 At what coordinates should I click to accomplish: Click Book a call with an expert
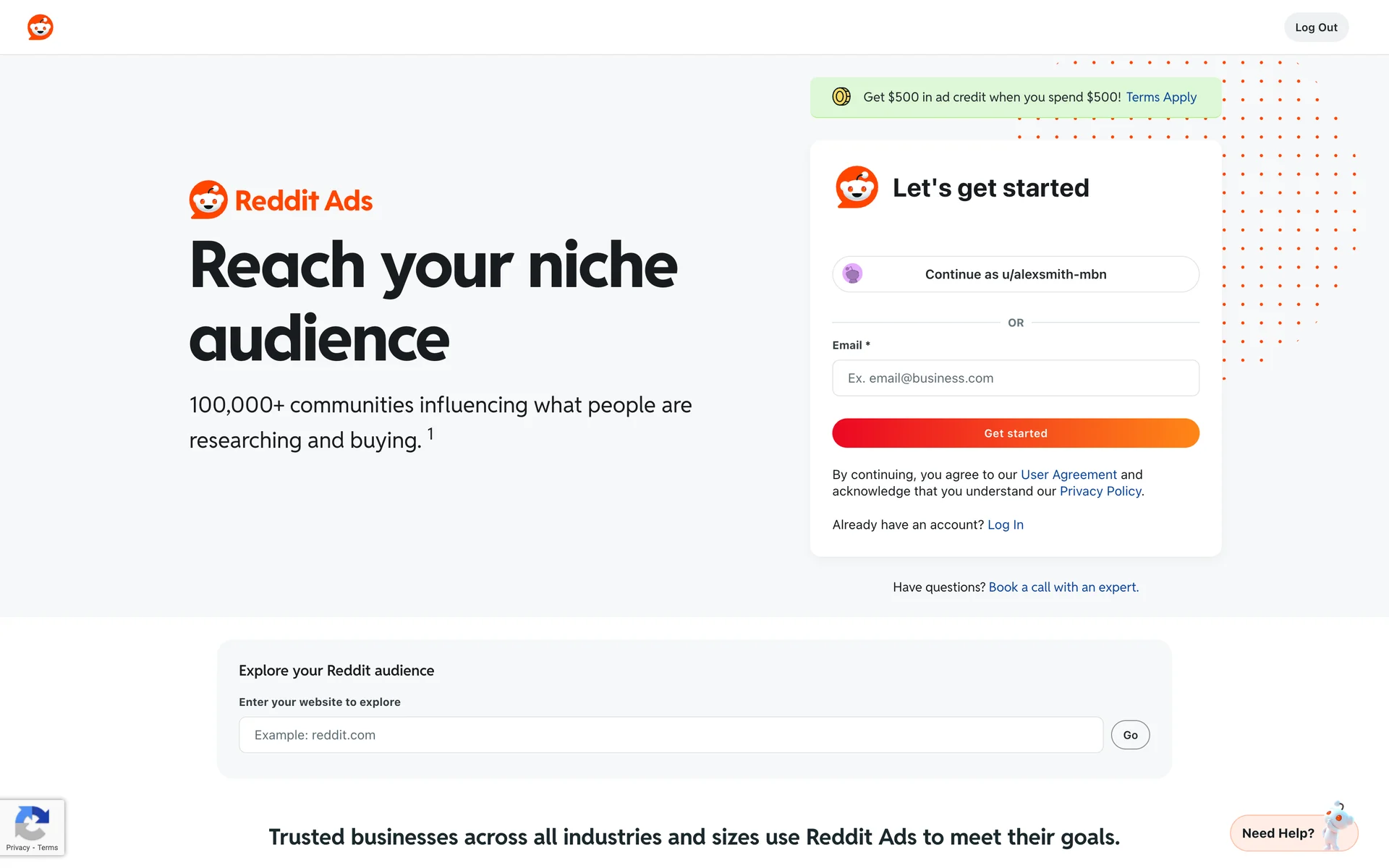coord(1063,587)
